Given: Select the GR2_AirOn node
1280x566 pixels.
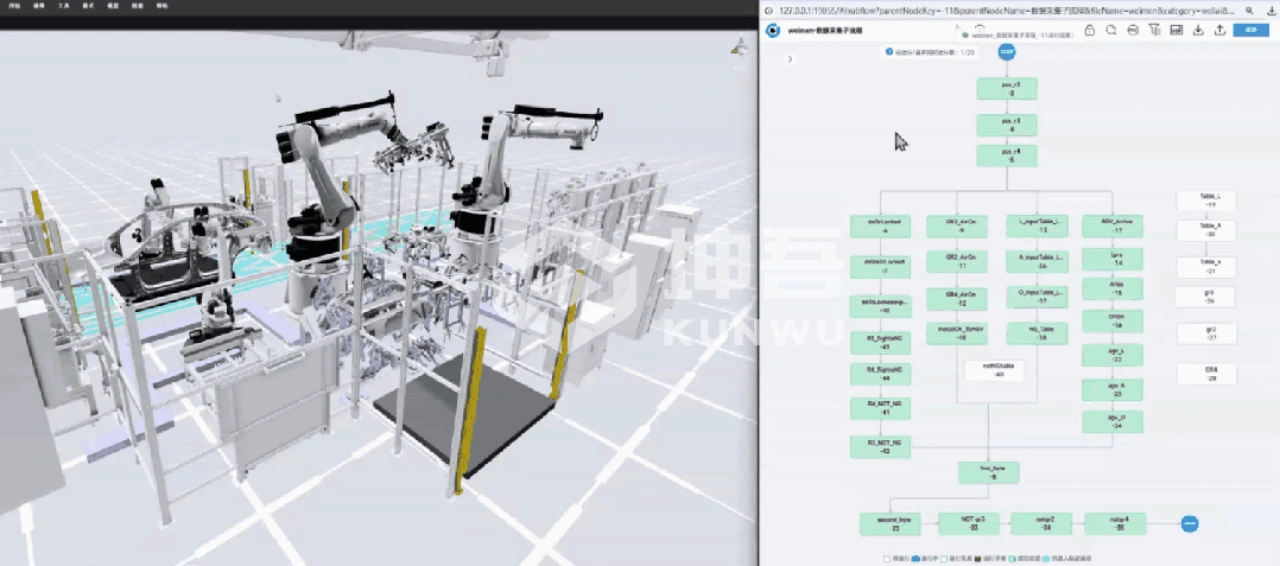Looking at the screenshot, I should pyautogui.click(x=957, y=262).
